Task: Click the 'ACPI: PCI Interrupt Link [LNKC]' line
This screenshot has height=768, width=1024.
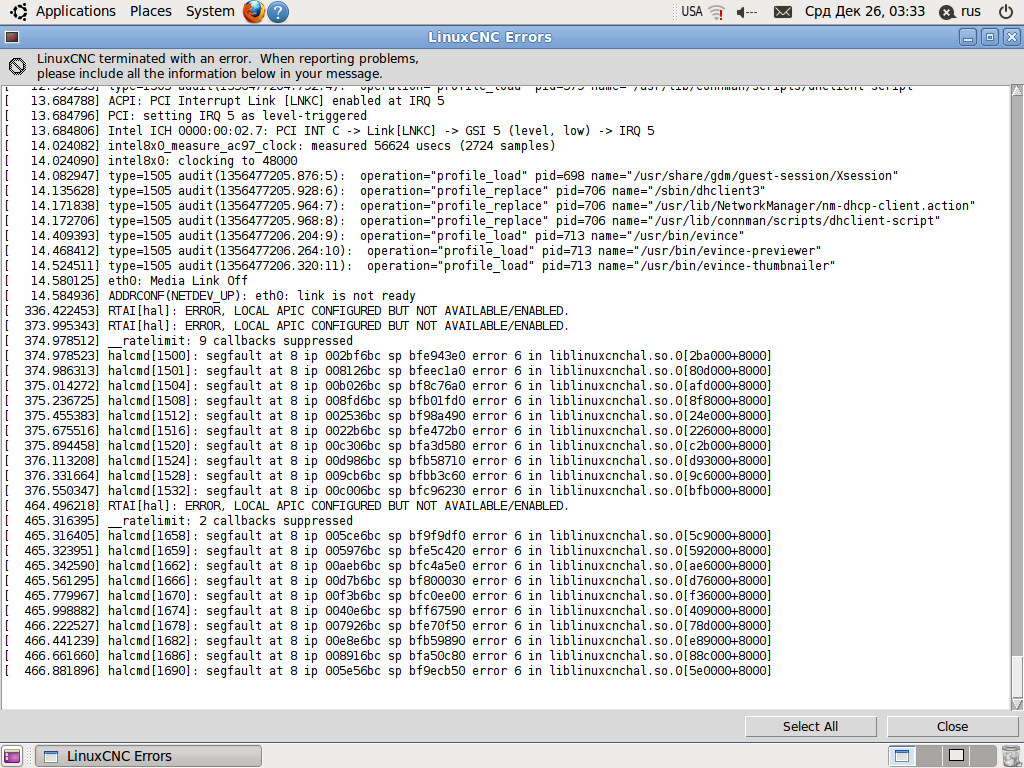Action: (225, 101)
